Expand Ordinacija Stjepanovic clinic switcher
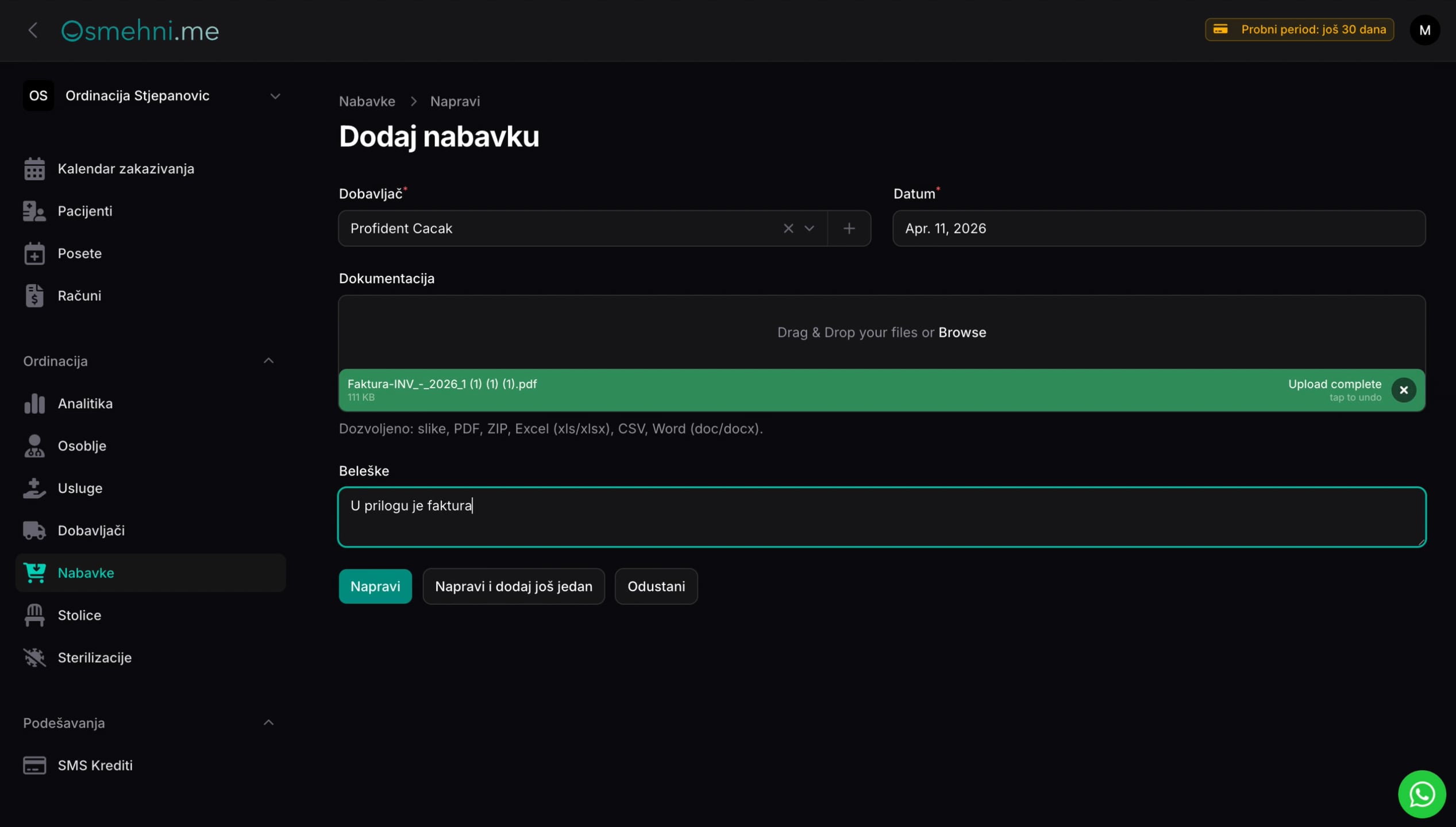The image size is (1456, 827). point(152,95)
